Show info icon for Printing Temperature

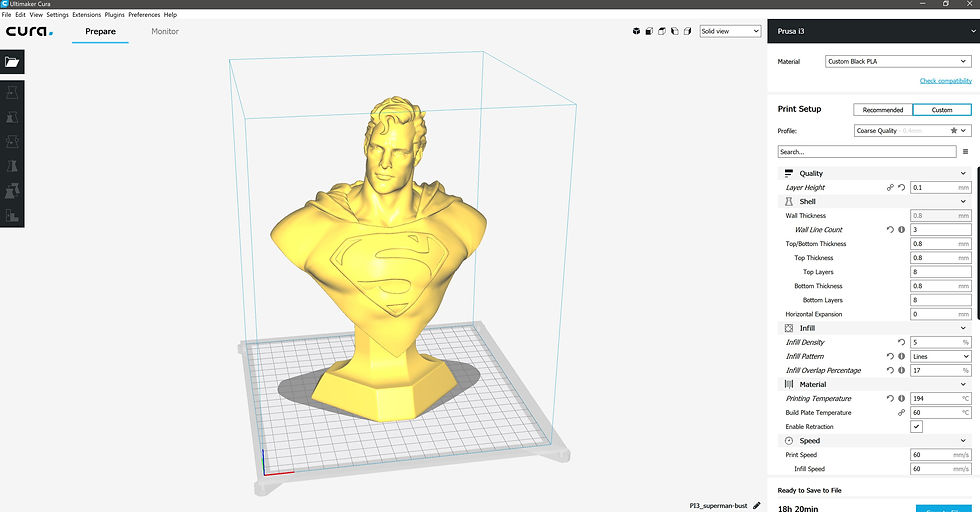tap(901, 398)
